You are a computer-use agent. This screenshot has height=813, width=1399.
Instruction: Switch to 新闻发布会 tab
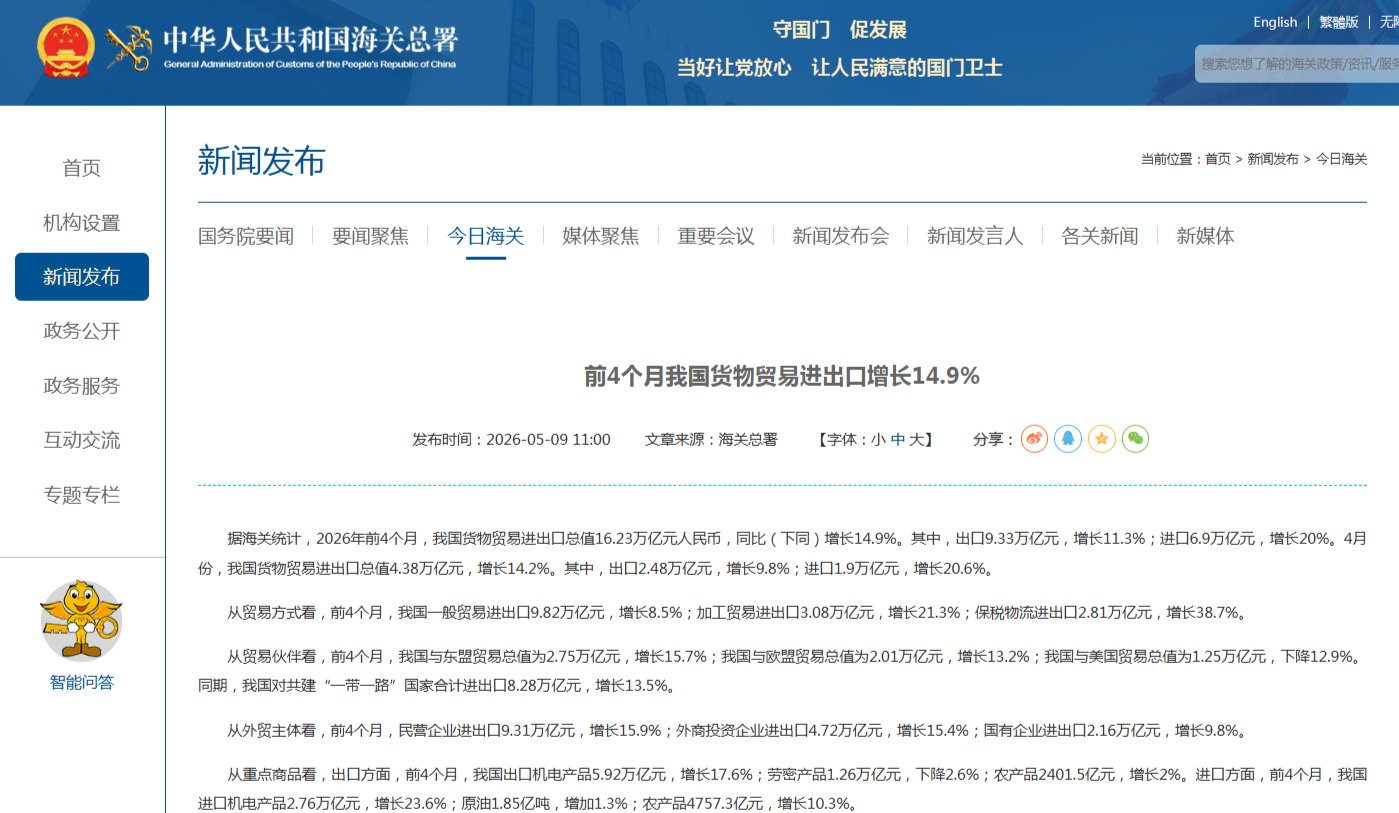[841, 236]
